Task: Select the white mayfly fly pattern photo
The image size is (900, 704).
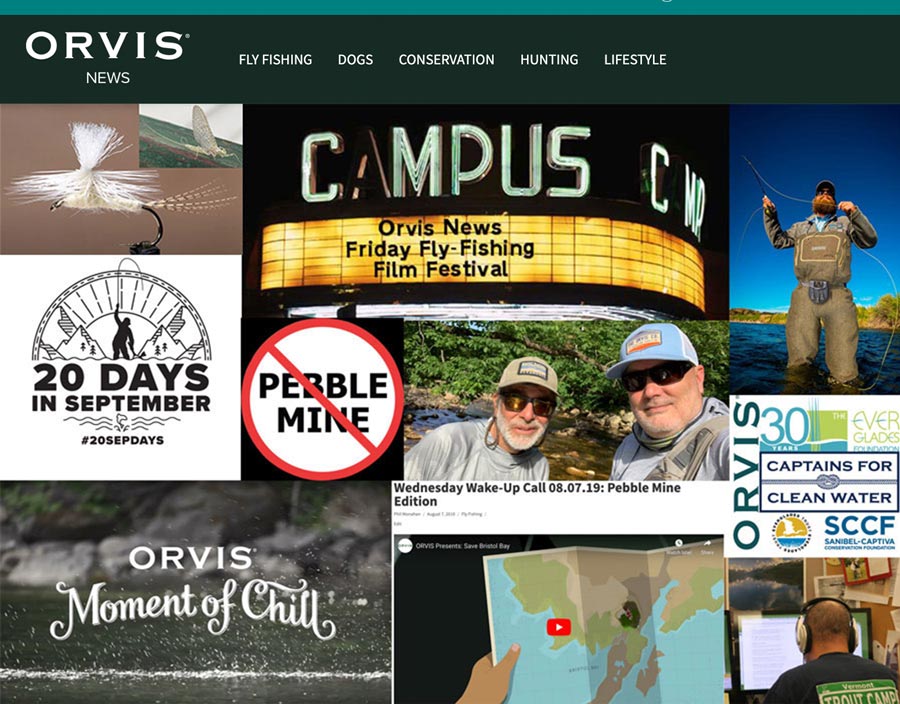Action: [x=121, y=179]
